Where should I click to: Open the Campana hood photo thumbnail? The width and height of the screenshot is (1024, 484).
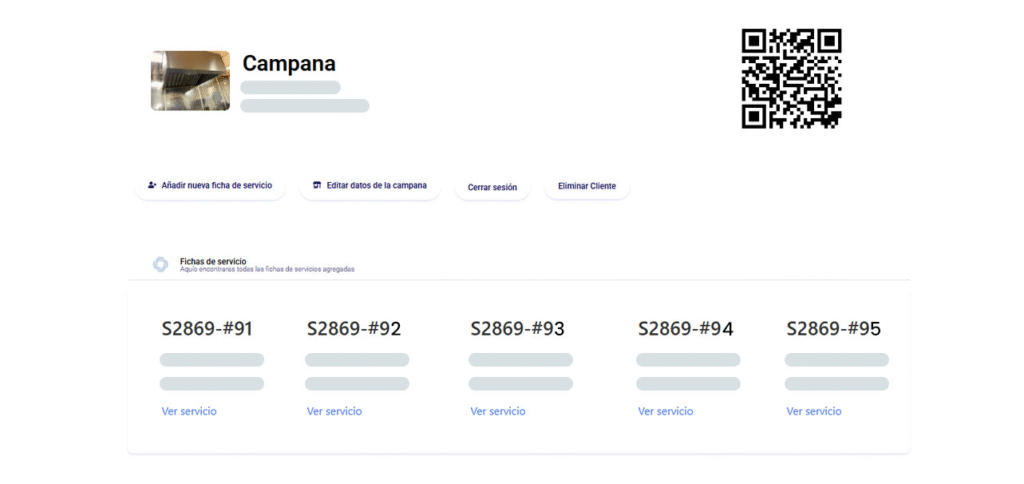coord(191,80)
